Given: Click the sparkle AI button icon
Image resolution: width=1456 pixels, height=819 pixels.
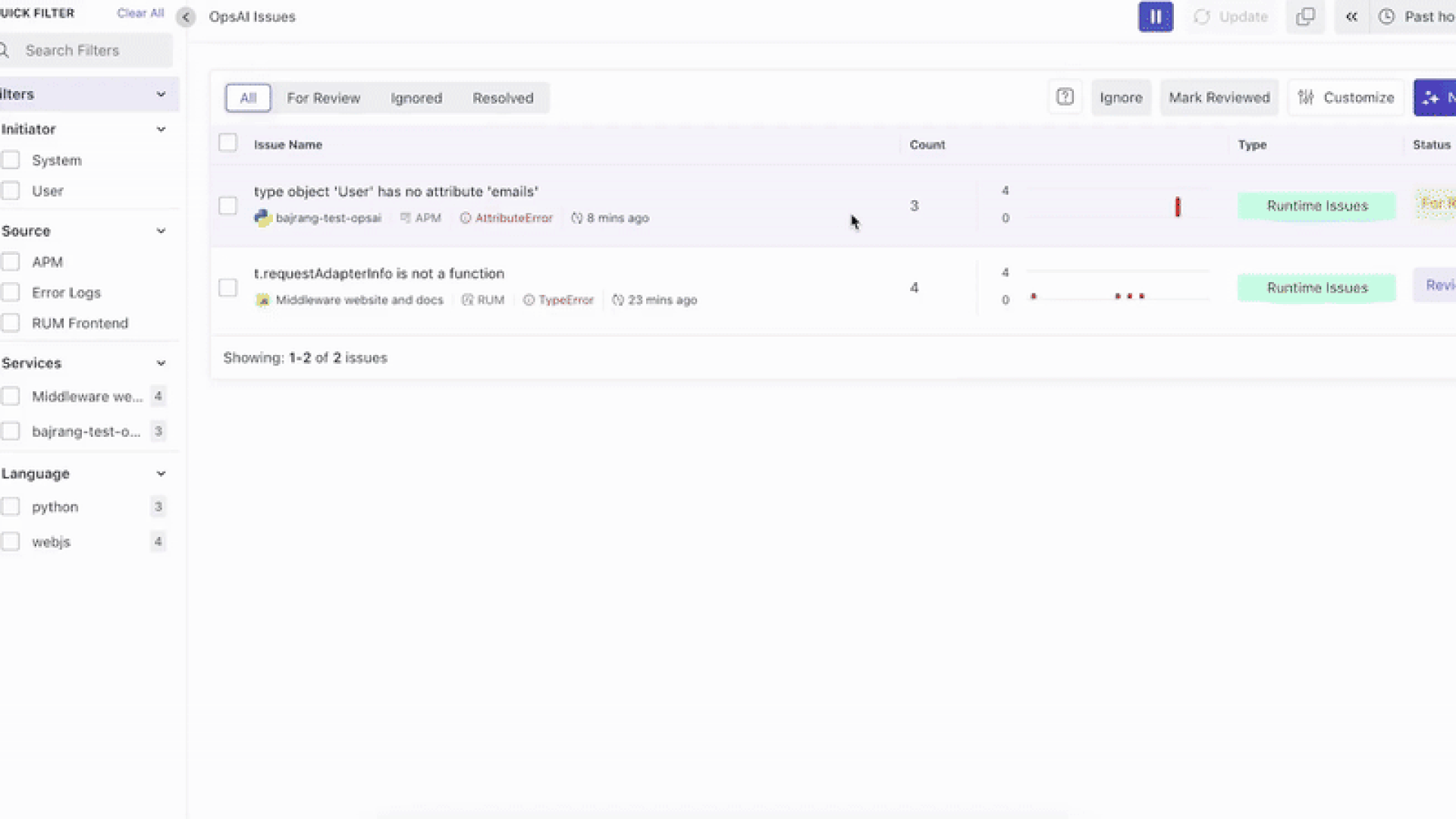Looking at the screenshot, I should point(1431,98).
